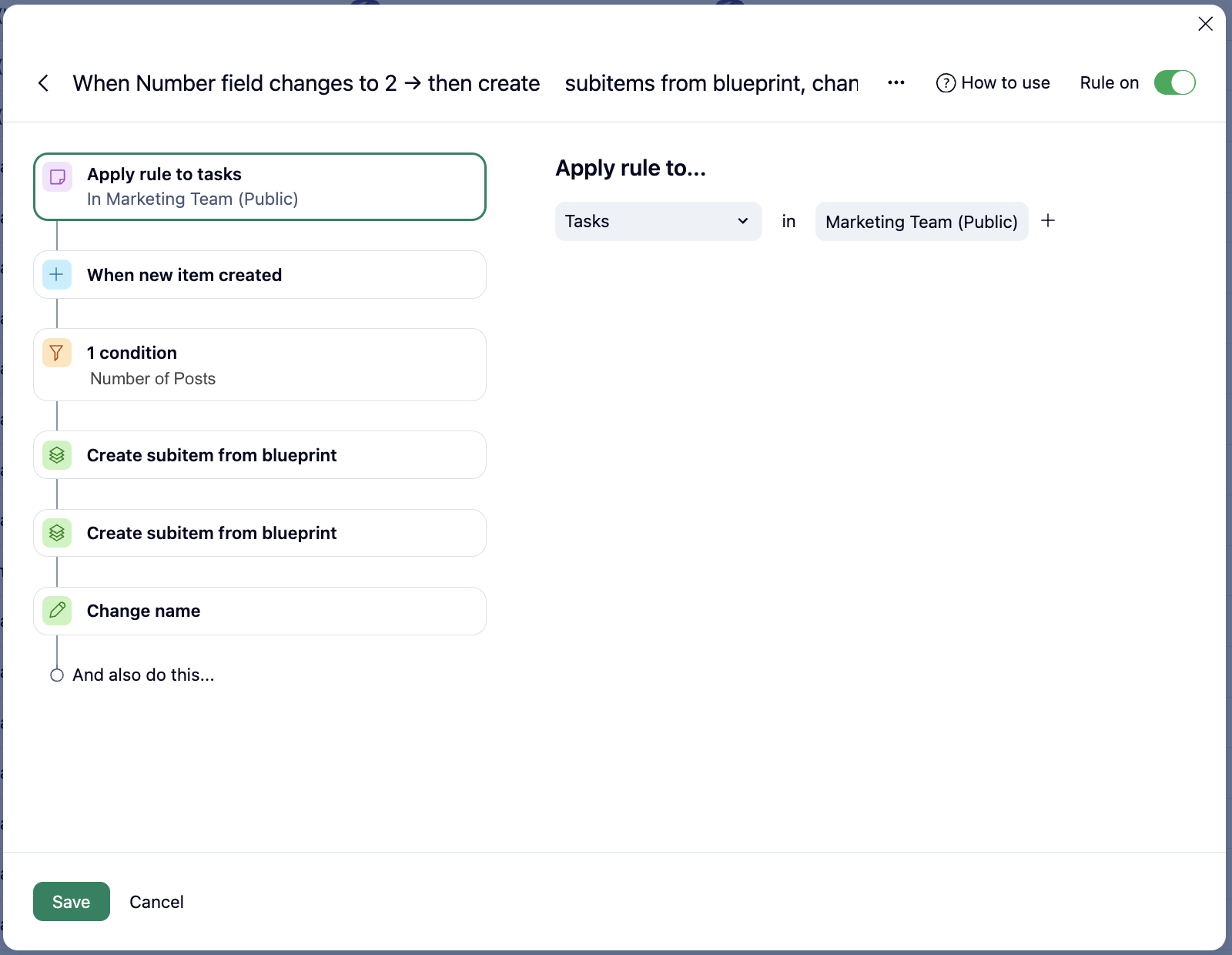Close the rule editor dialog
This screenshot has width=1232, height=955.
click(x=1205, y=24)
